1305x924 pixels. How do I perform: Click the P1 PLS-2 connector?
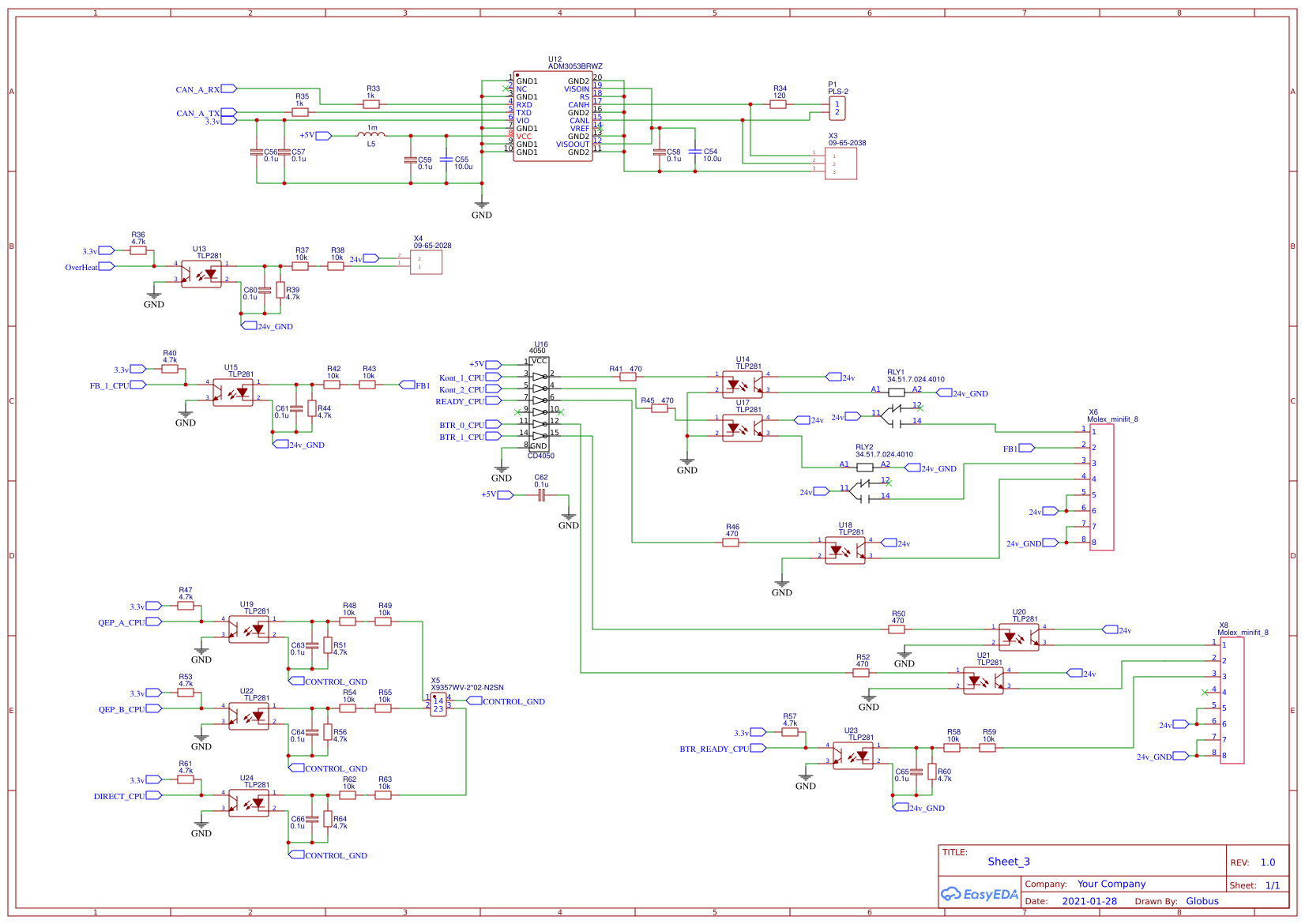837,108
